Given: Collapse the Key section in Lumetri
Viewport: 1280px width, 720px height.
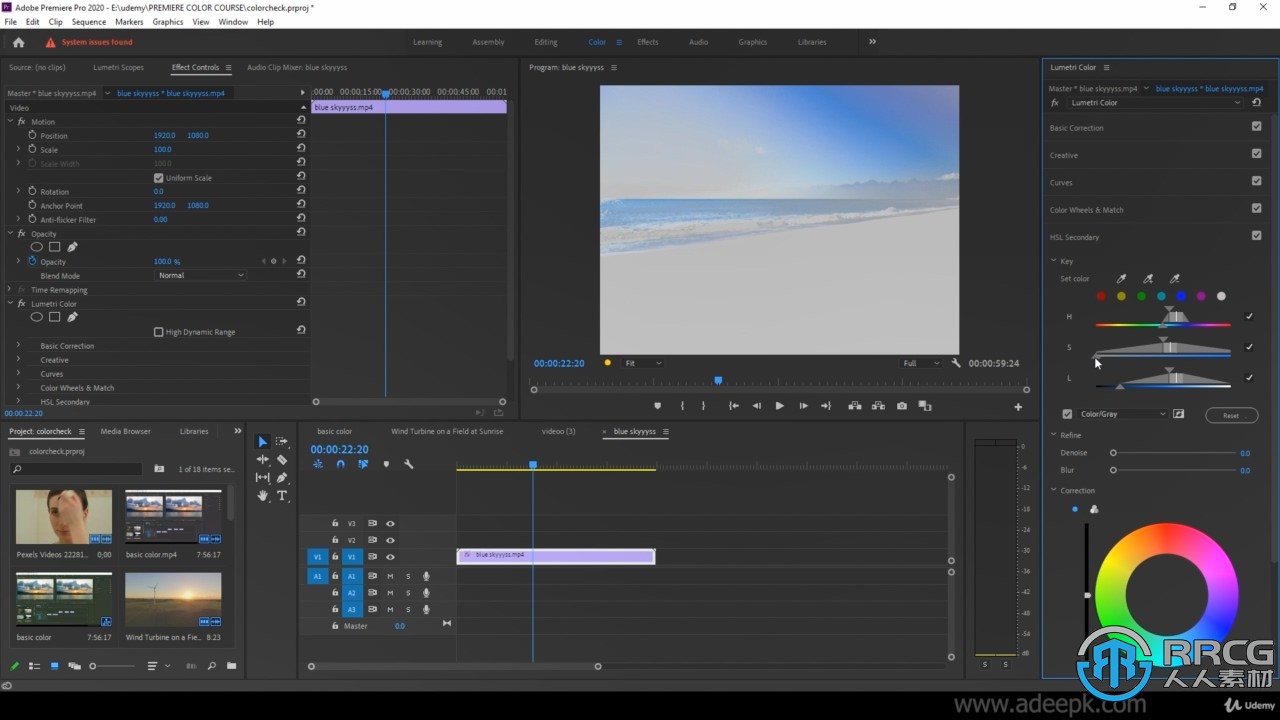Looking at the screenshot, I should tap(1053, 261).
